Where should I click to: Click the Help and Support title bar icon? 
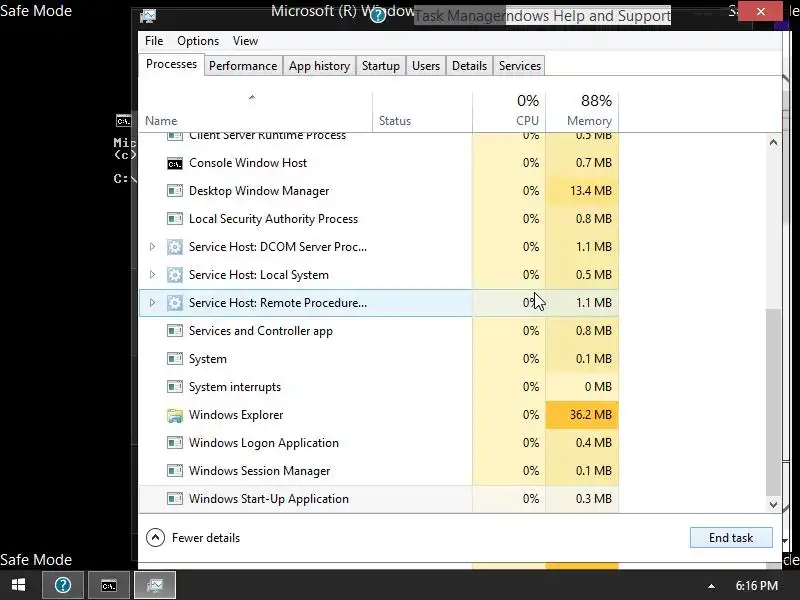(378, 15)
